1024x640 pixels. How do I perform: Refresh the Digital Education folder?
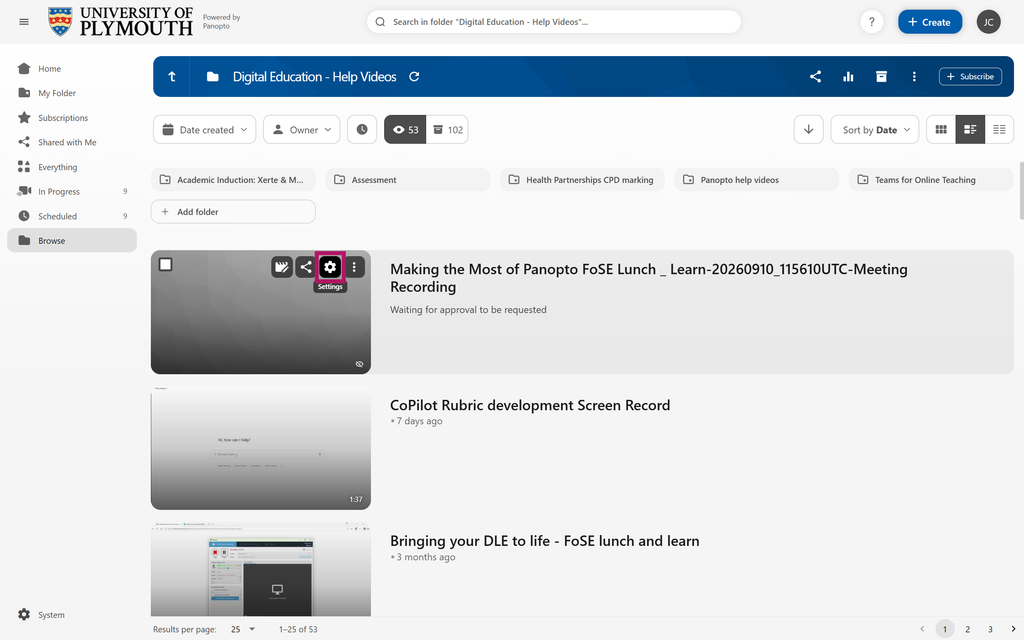[x=414, y=76]
